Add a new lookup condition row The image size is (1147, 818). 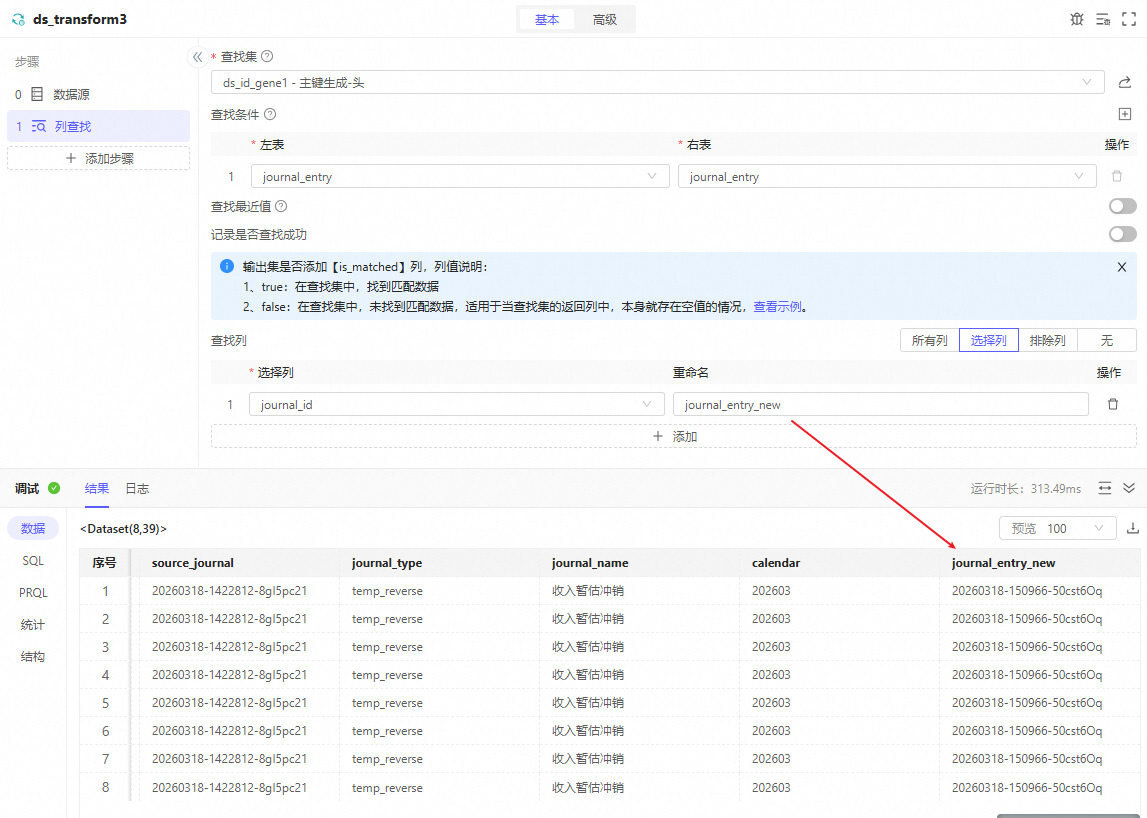[x=1124, y=115]
